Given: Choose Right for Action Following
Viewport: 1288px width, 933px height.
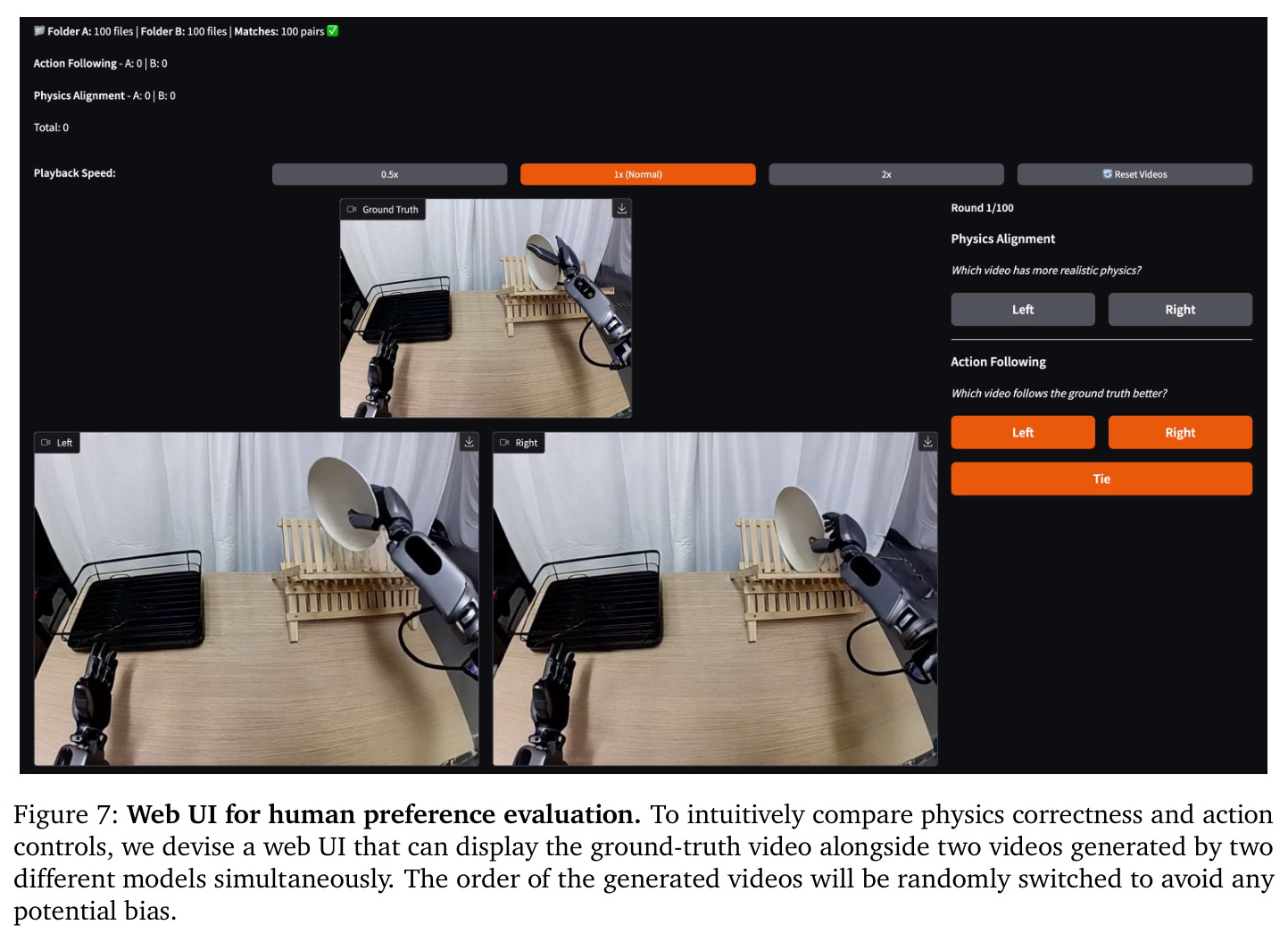Looking at the screenshot, I should (x=1180, y=433).
